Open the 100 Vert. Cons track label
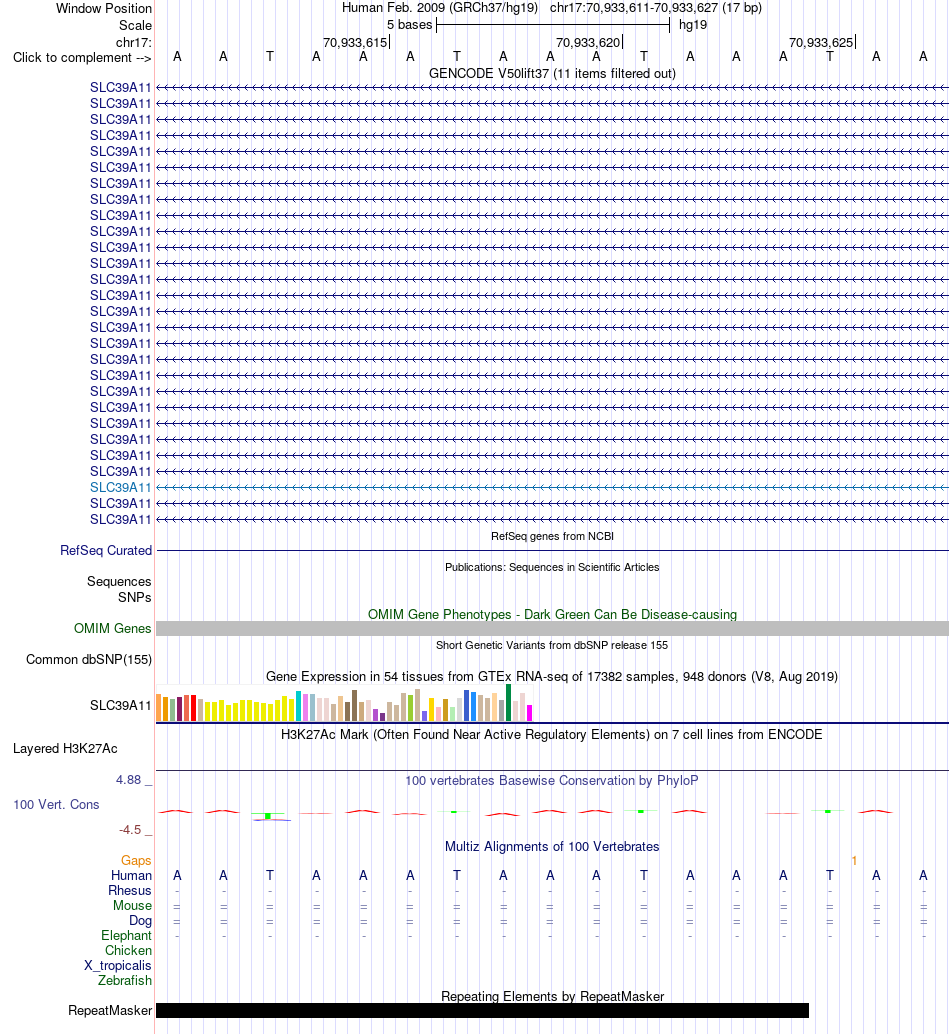This screenshot has width=950, height=1034. tap(56, 805)
